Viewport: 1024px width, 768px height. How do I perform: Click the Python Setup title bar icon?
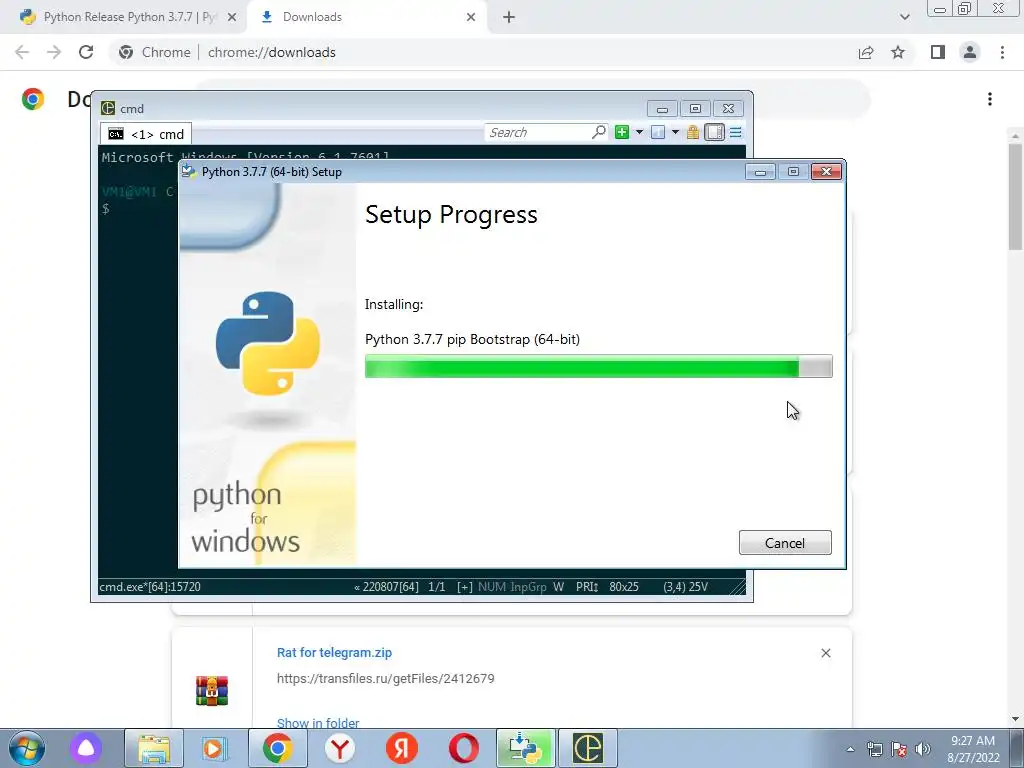pos(189,171)
